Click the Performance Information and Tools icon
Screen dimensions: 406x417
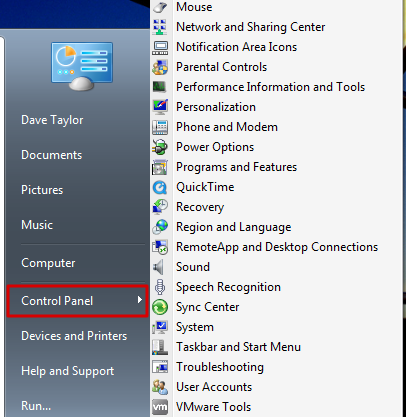click(x=160, y=87)
